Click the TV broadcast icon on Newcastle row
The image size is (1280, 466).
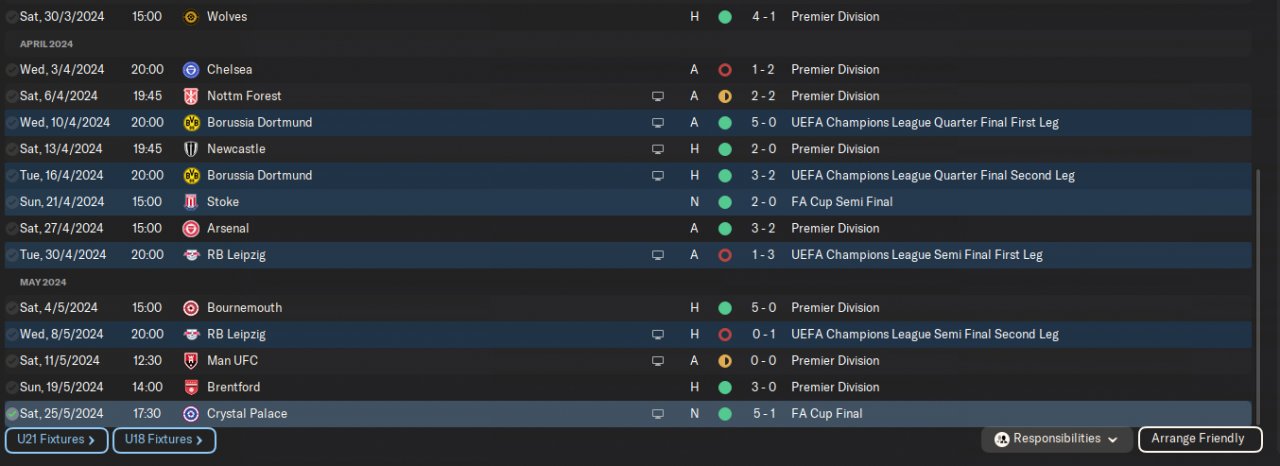(658, 149)
